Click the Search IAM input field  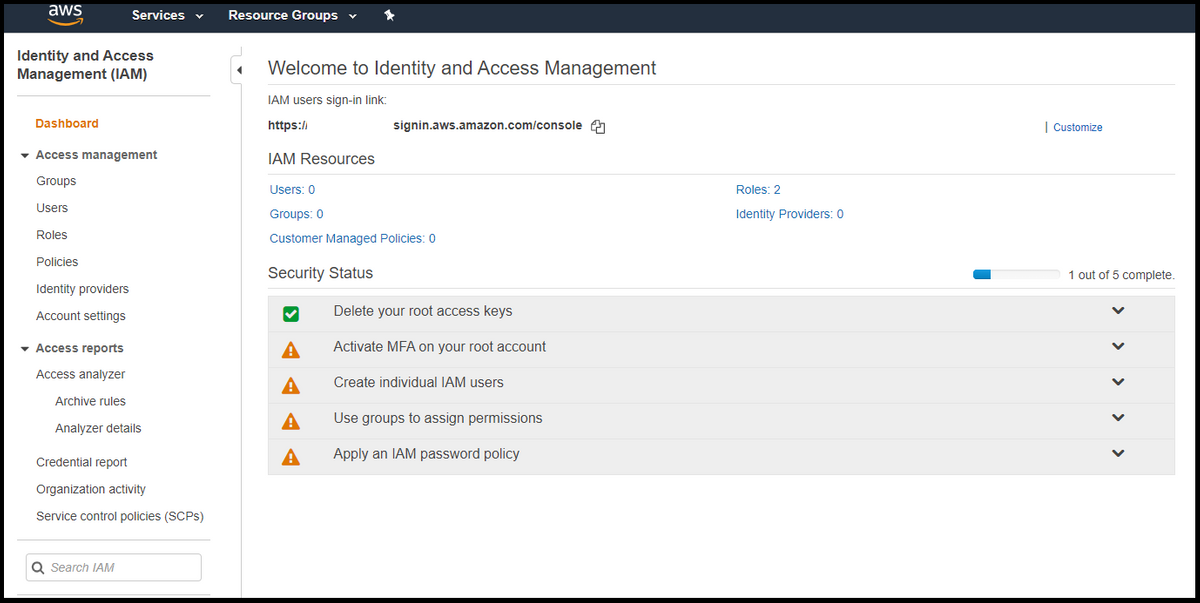pyautogui.click(x=122, y=568)
